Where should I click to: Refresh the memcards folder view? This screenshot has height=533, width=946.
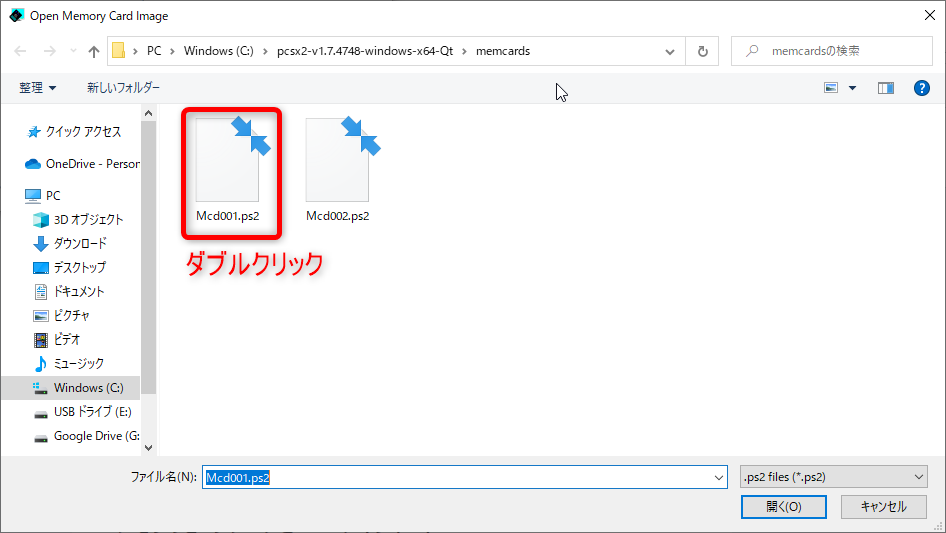702,51
